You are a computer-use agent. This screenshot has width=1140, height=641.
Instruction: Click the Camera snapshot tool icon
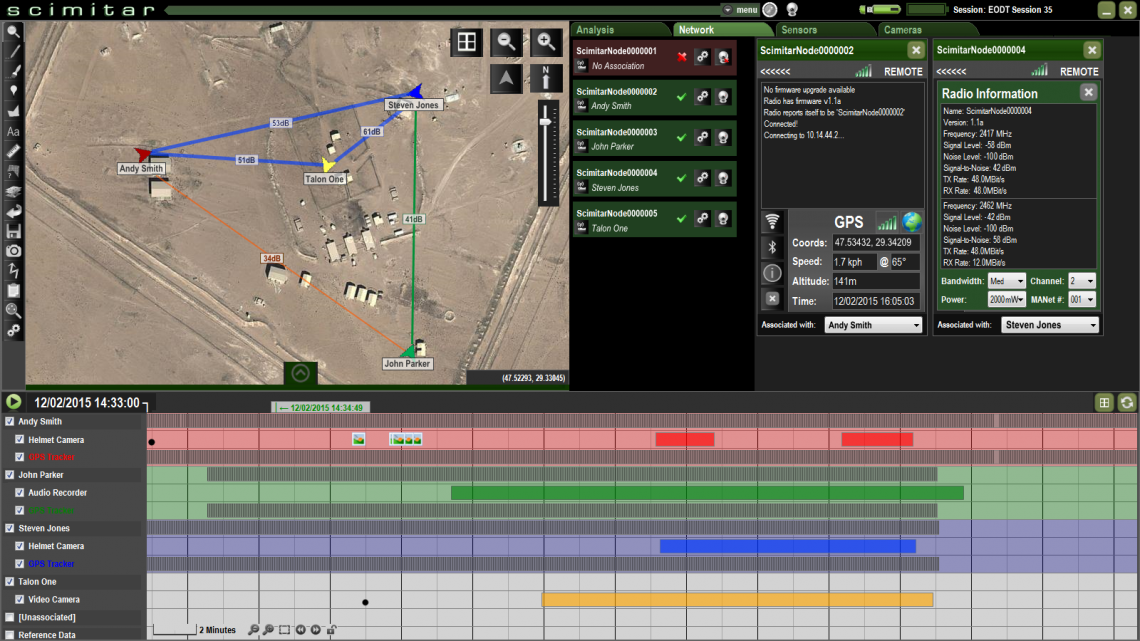[x=13, y=251]
